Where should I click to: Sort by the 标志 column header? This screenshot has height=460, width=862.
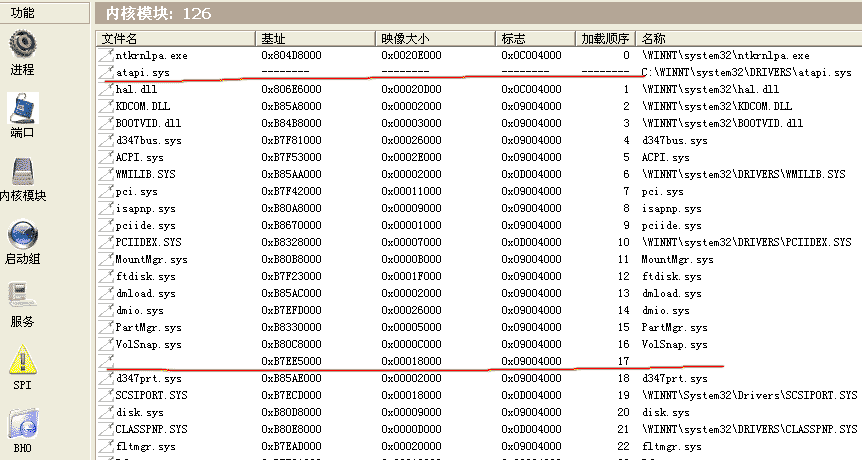[535, 38]
